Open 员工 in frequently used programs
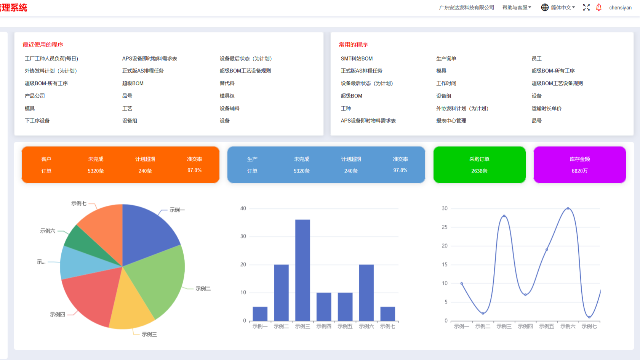 coord(536,58)
